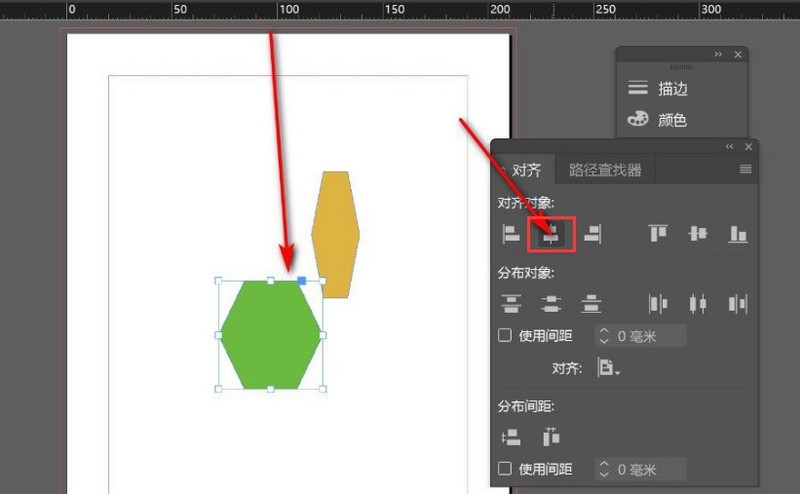Screen dimensions: 800x494
Task: Enable 使用间距 checkbox under 分布对象
Action: point(505,336)
